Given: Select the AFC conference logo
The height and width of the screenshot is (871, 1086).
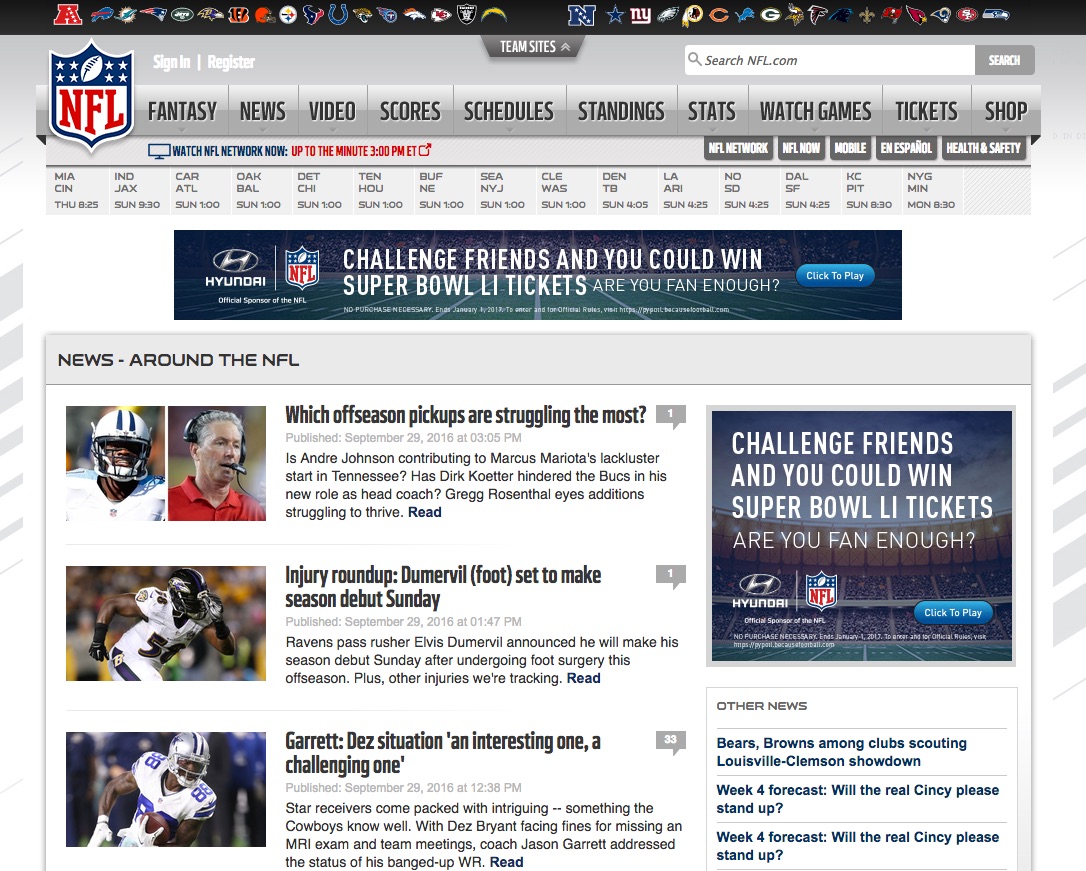Looking at the screenshot, I should coord(66,15).
